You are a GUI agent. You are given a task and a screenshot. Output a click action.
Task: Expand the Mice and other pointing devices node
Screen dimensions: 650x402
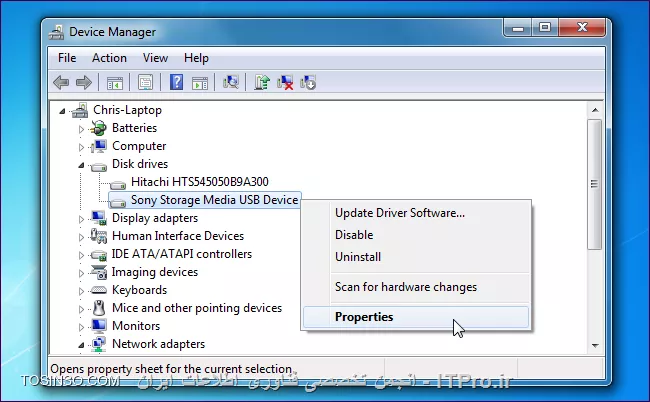pos(81,309)
